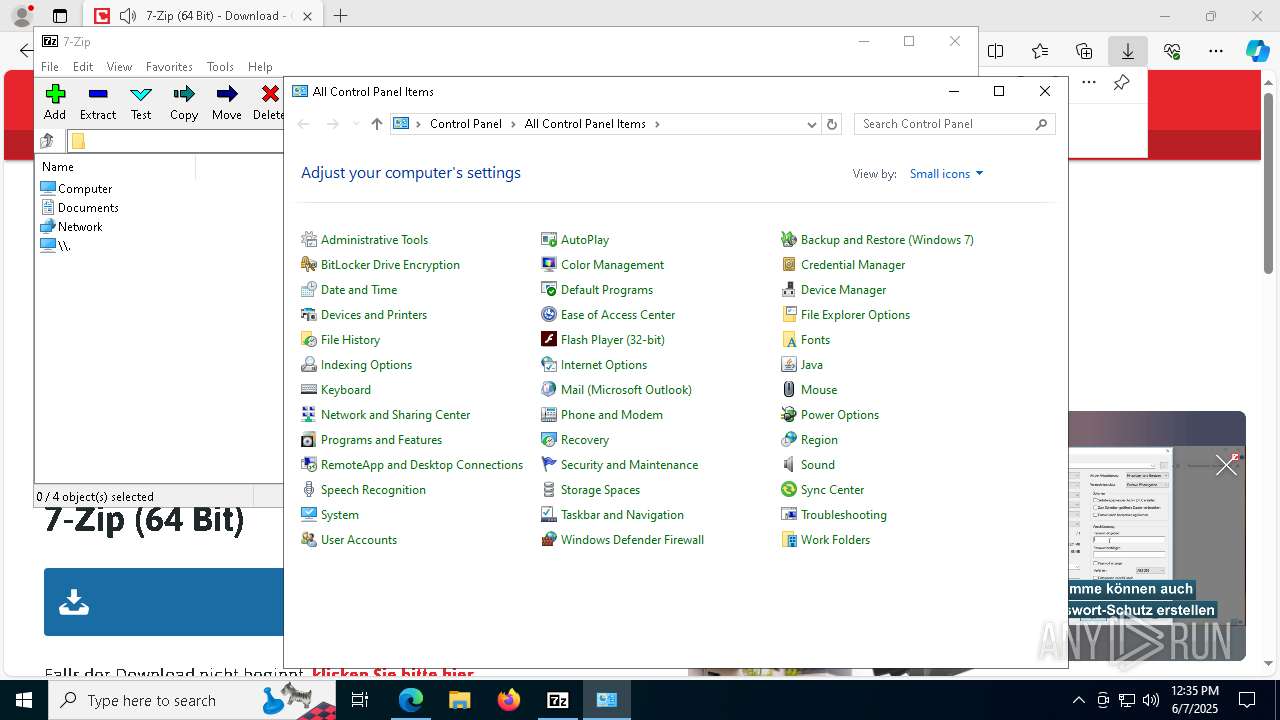
Task: Open the Flash Player (32-bit) icon
Action: pyautogui.click(x=549, y=340)
